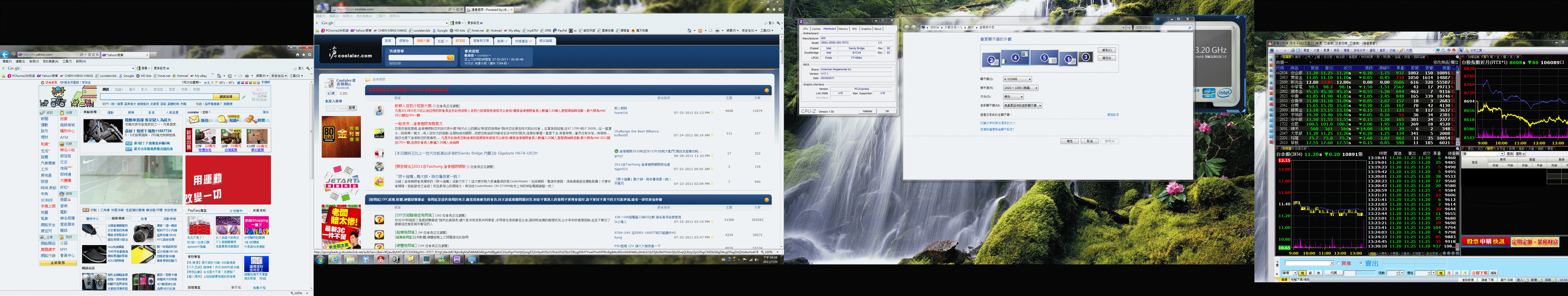Select monitor 4 in the display arrangement
This screenshot has width=1568, height=296.
point(1015,58)
